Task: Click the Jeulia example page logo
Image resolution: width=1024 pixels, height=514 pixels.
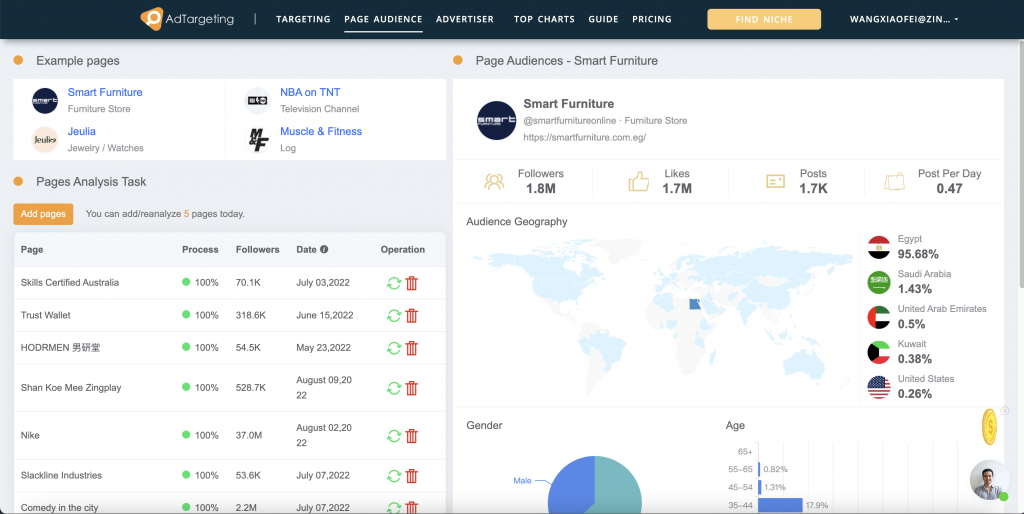Action: click(x=45, y=140)
